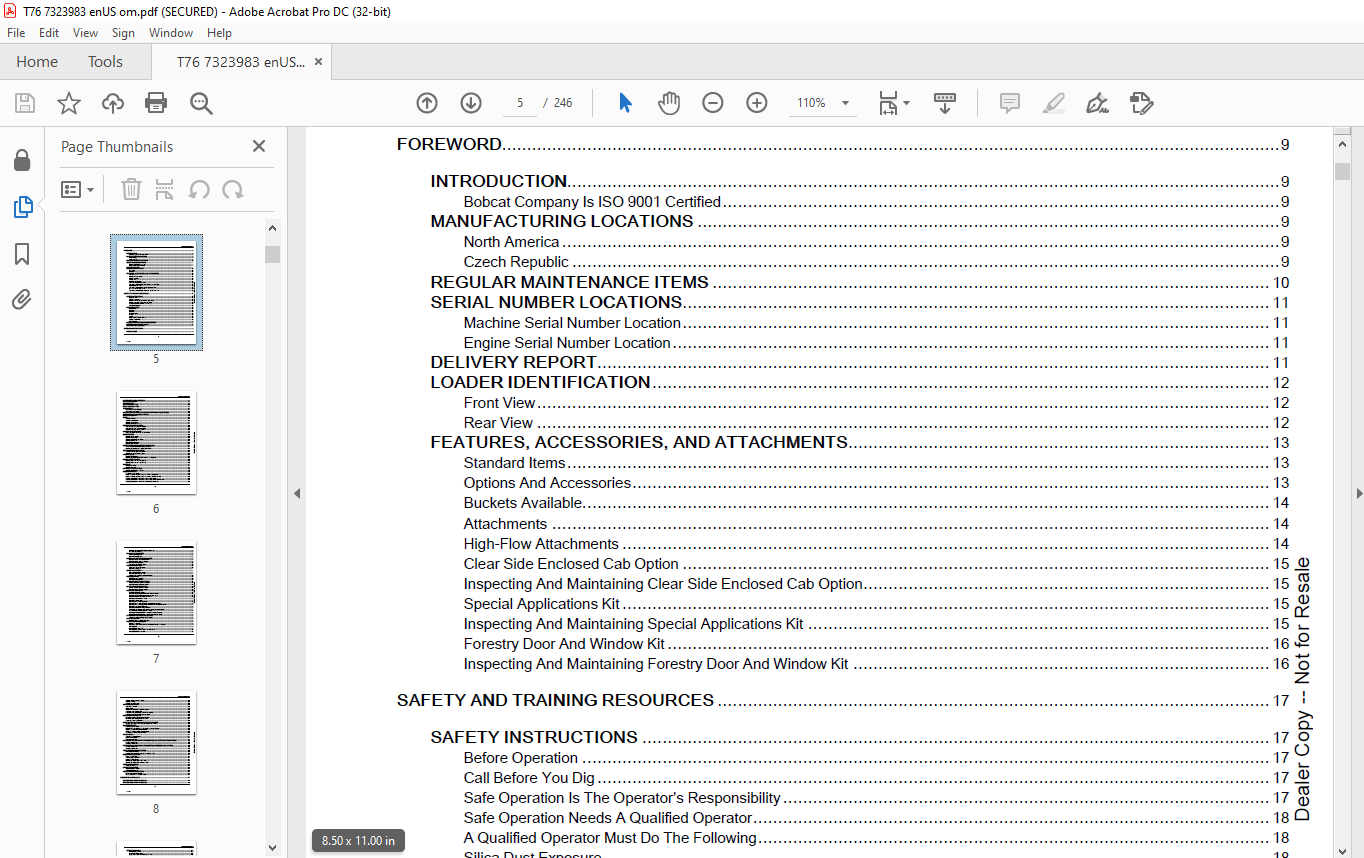The height and width of the screenshot is (858, 1364).
Task: Toggle the Page Thumbnails sidebar button
Action: click(22, 207)
